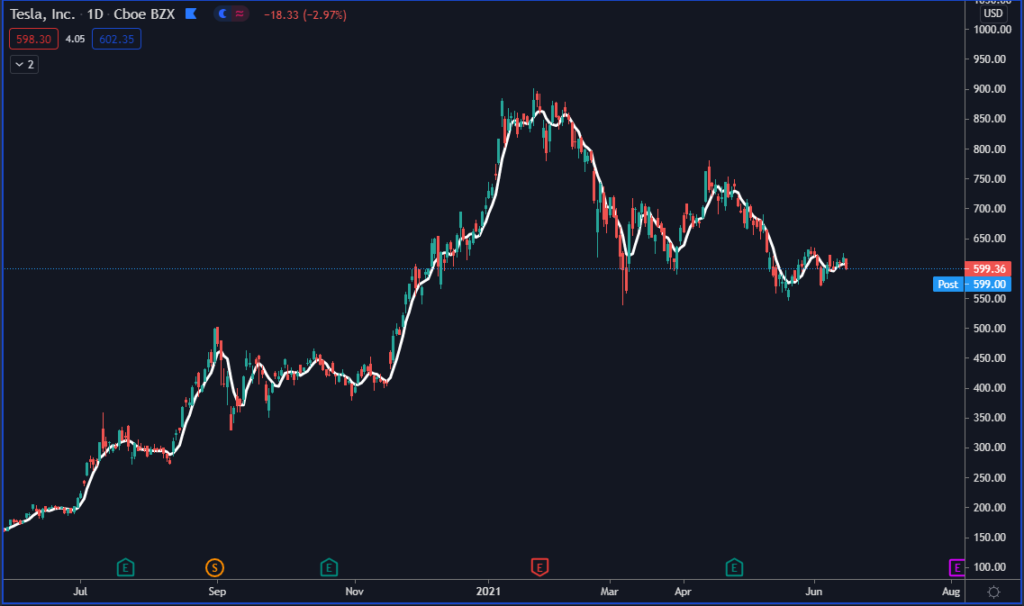Click the red approximately-equal icon in the header
The width and height of the screenshot is (1024, 606).
pyautogui.click(x=240, y=14)
